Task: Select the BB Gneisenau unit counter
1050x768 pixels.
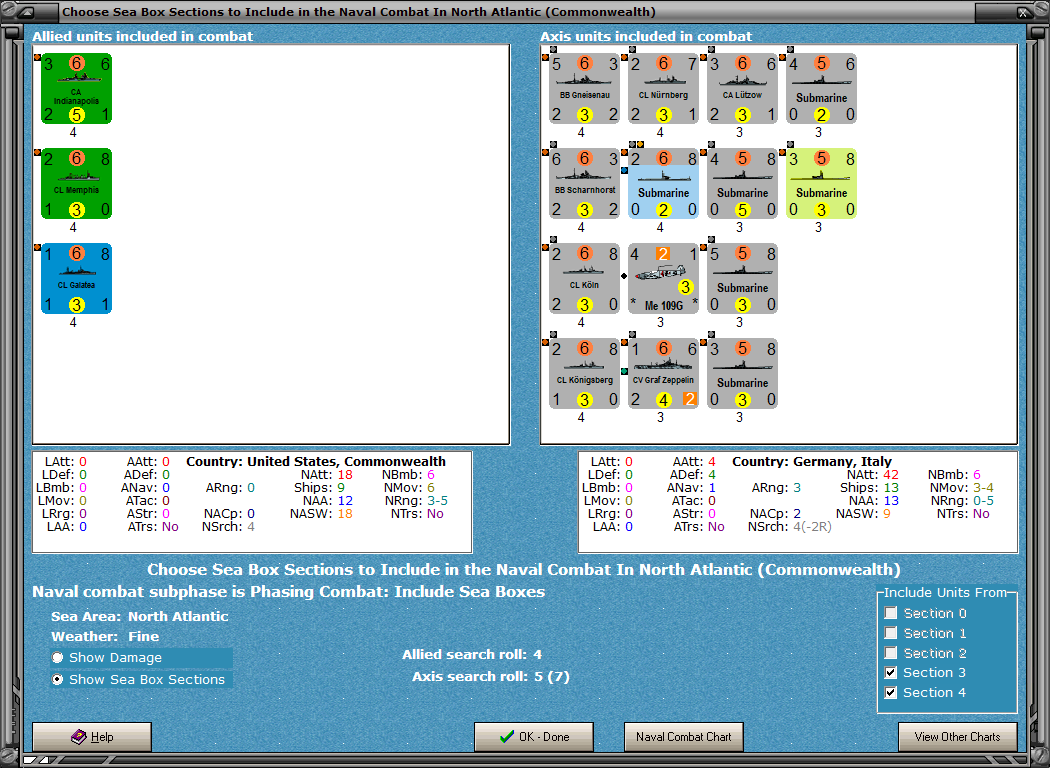Action: [585, 88]
